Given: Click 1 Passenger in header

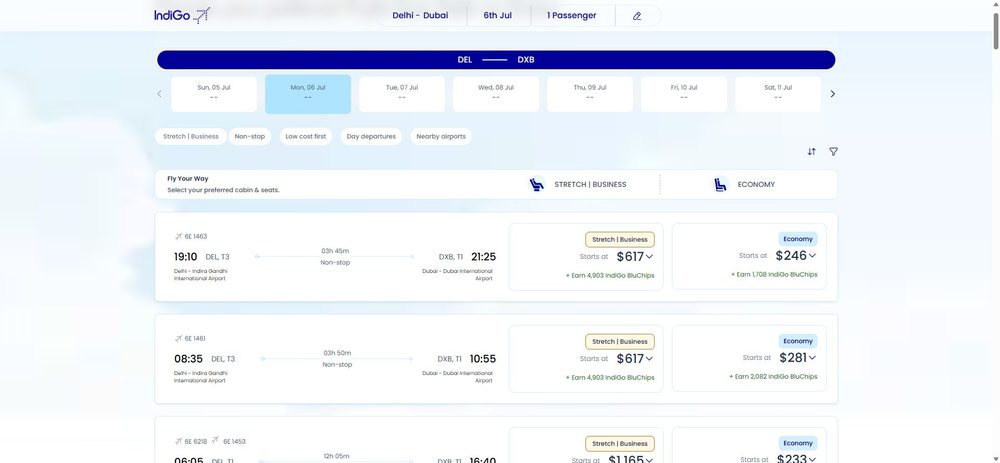Looking at the screenshot, I should (x=571, y=15).
